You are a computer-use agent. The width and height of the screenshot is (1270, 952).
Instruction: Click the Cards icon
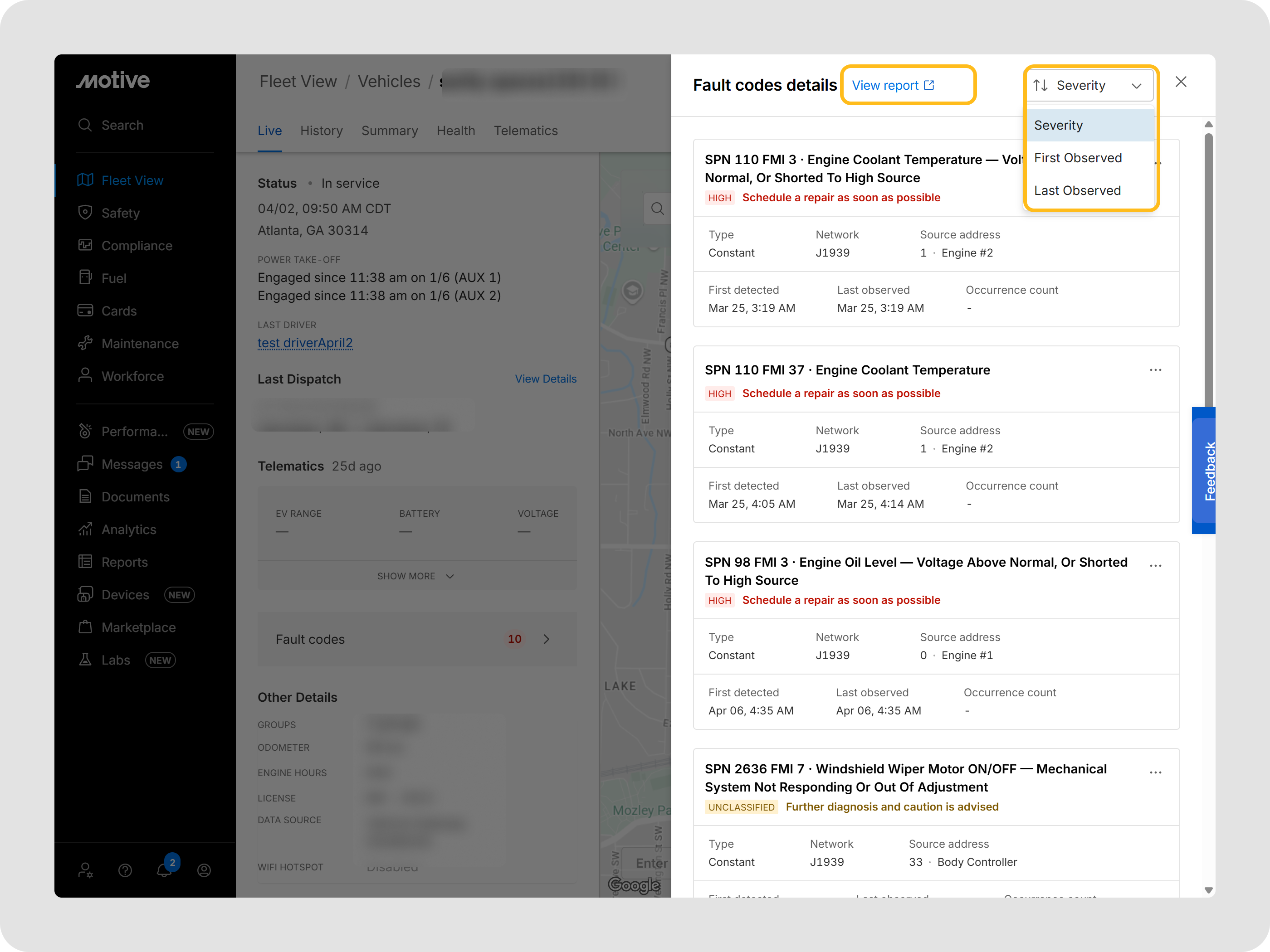coord(85,311)
